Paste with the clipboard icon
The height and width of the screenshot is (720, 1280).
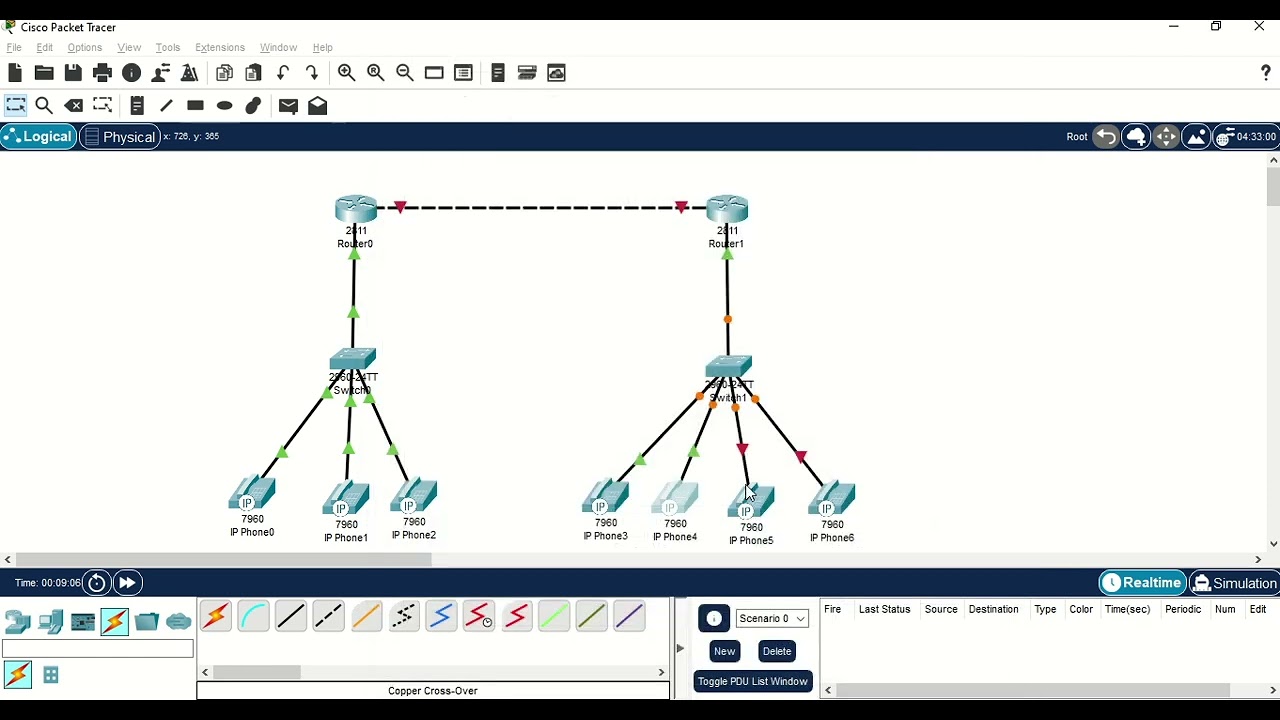click(254, 73)
